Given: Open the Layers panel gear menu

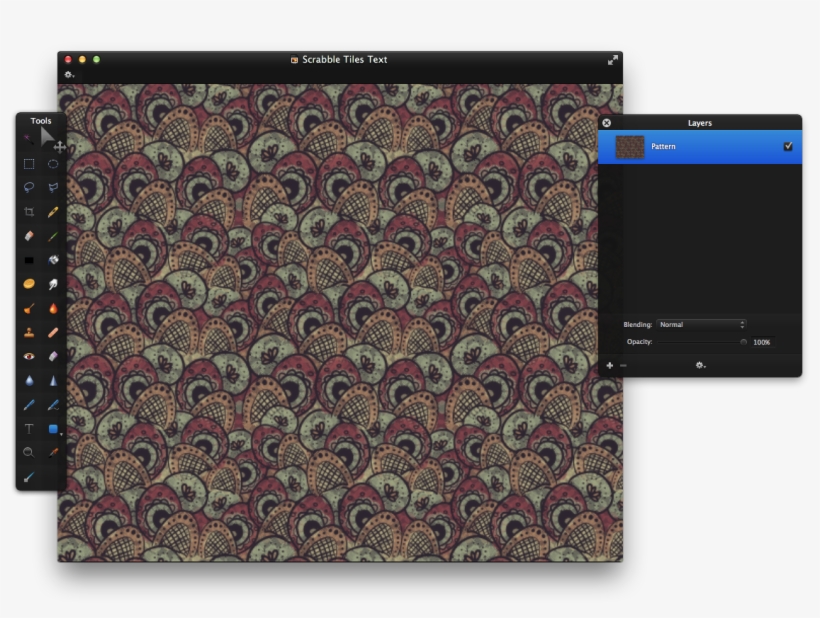Looking at the screenshot, I should (x=700, y=366).
